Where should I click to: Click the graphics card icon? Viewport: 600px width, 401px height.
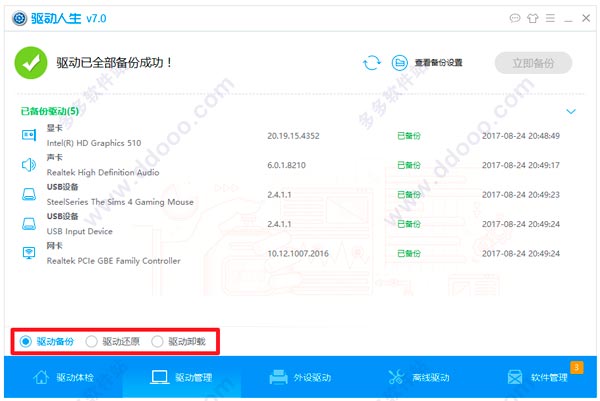tap(29, 135)
